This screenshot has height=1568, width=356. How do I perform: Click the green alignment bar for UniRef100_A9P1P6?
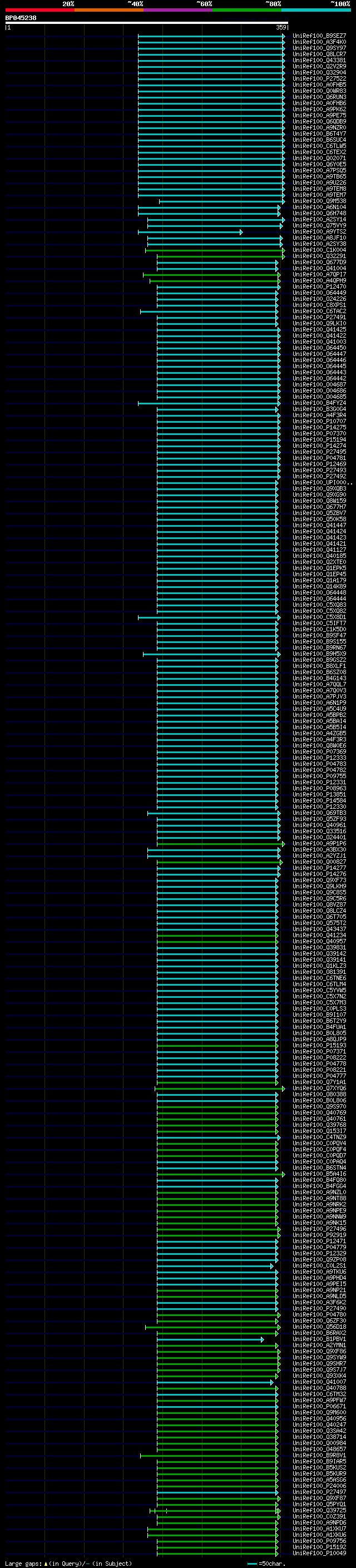coord(221,844)
